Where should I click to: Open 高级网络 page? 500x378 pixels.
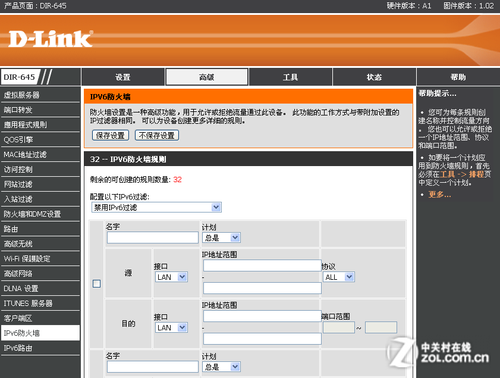click(x=40, y=273)
